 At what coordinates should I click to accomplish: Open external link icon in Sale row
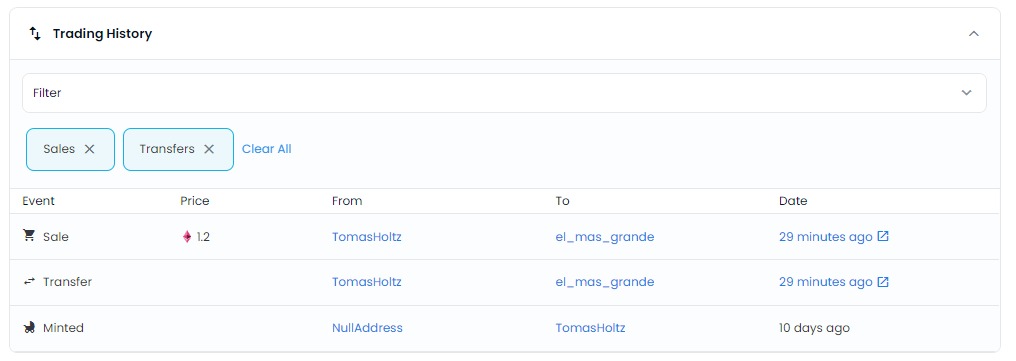(x=883, y=236)
